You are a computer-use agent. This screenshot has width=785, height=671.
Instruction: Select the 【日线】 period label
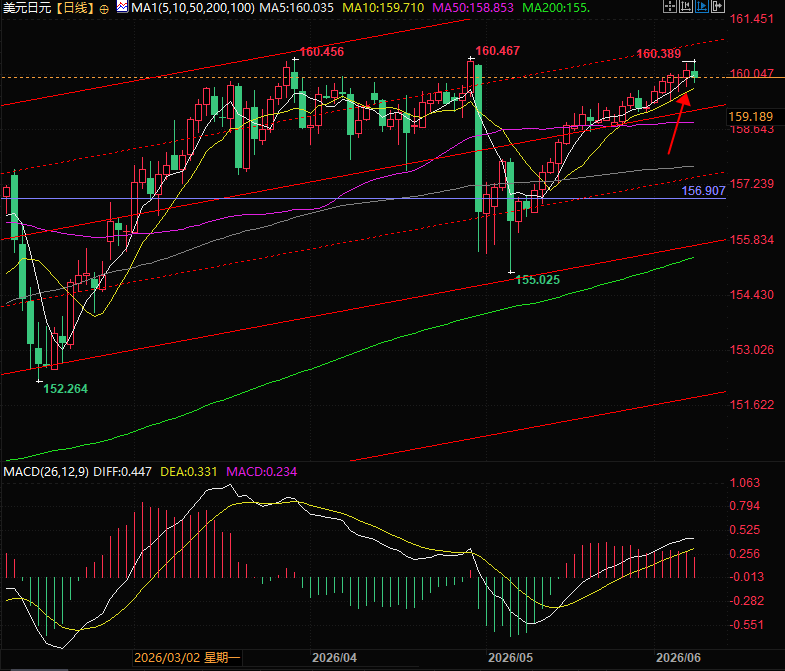(x=74, y=8)
